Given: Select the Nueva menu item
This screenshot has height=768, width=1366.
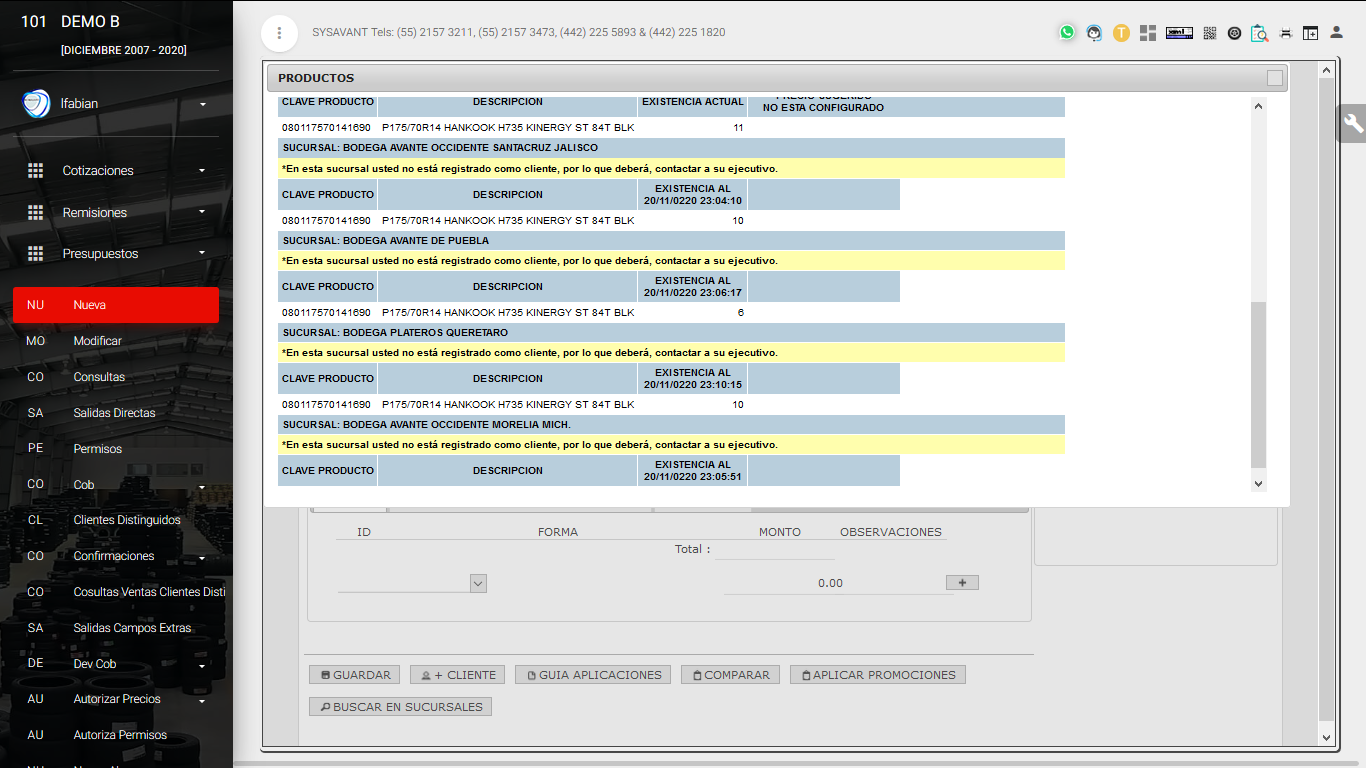Looking at the screenshot, I should pyautogui.click(x=116, y=305).
